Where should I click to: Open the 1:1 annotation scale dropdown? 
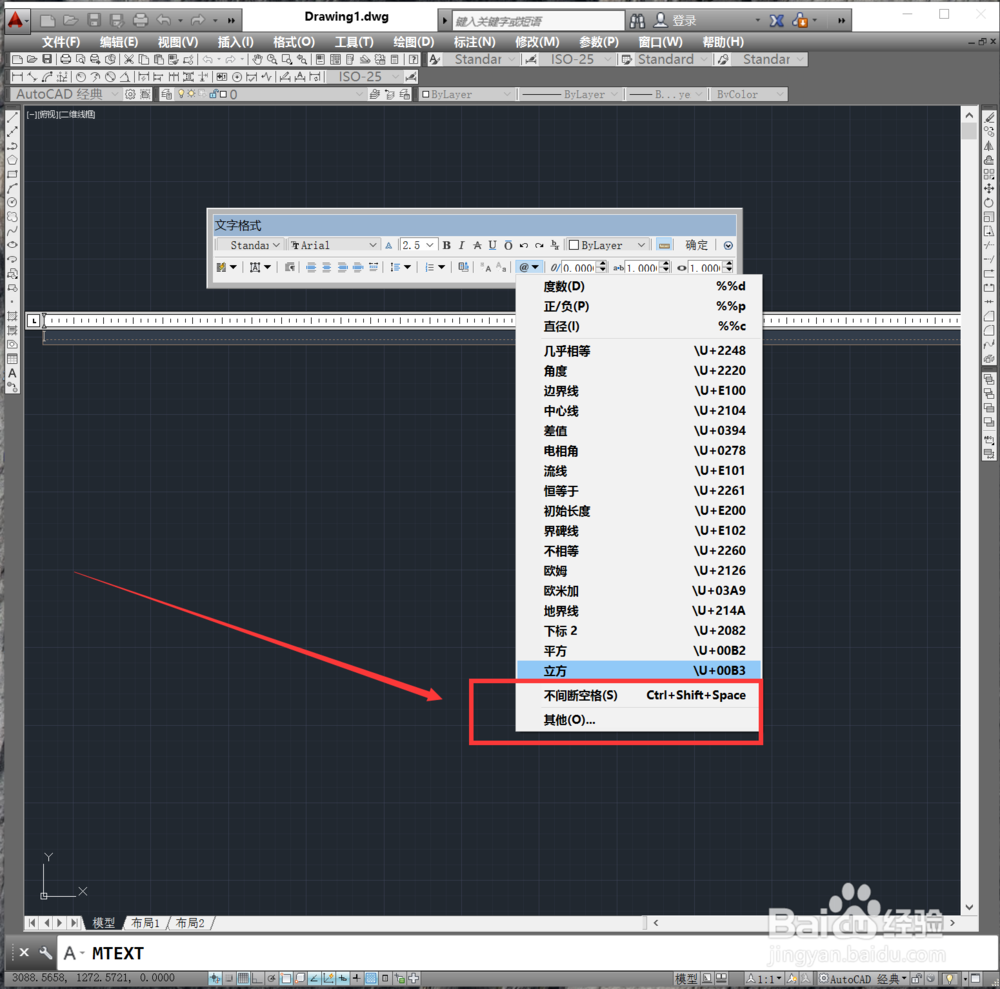pos(764,978)
